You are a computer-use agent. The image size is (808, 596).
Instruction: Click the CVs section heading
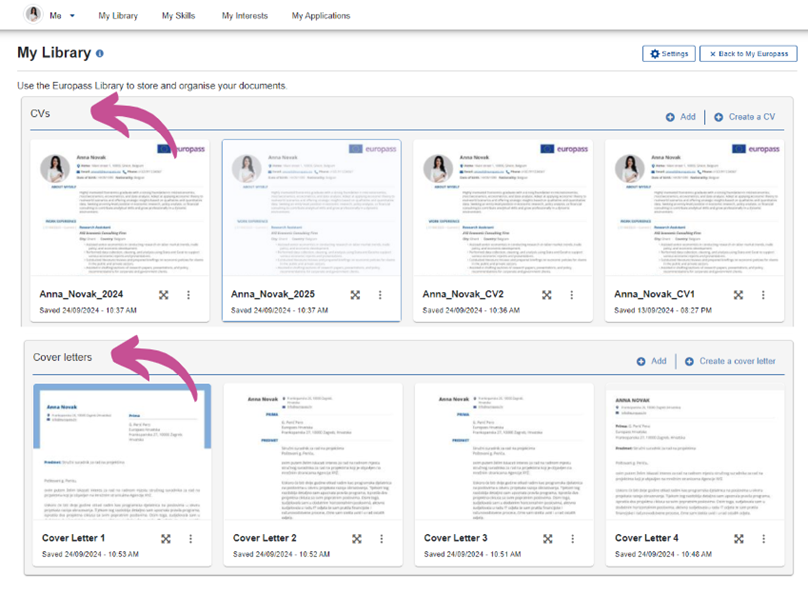40,113
